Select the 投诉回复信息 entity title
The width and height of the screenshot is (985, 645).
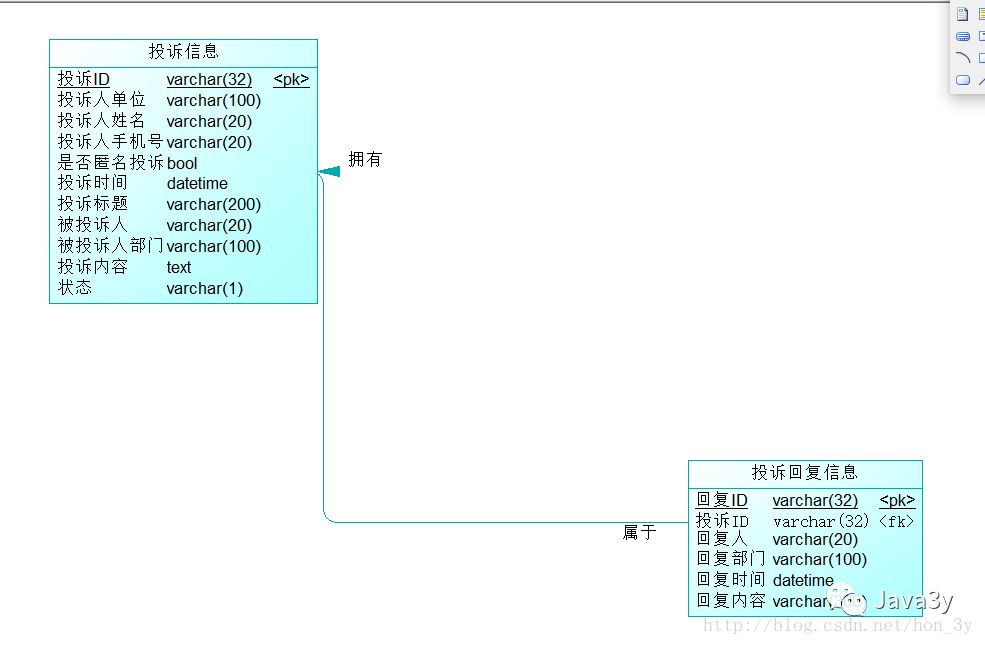(805, 472)
